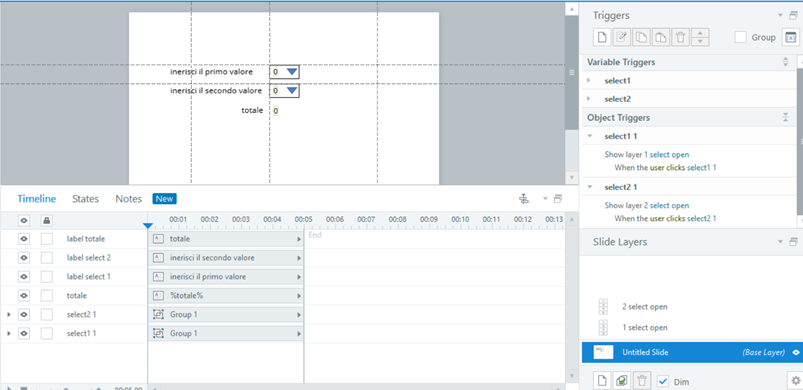The width and height of the screenshot is (803, 390).
Task: Expand the select2 variable trigger
Action: [x=589, y=99]
